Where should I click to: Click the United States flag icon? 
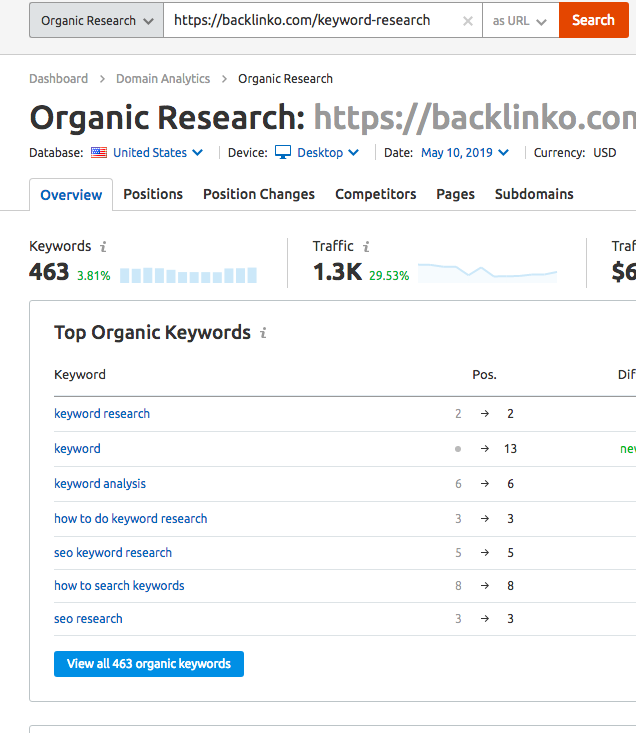coord(99,153)
